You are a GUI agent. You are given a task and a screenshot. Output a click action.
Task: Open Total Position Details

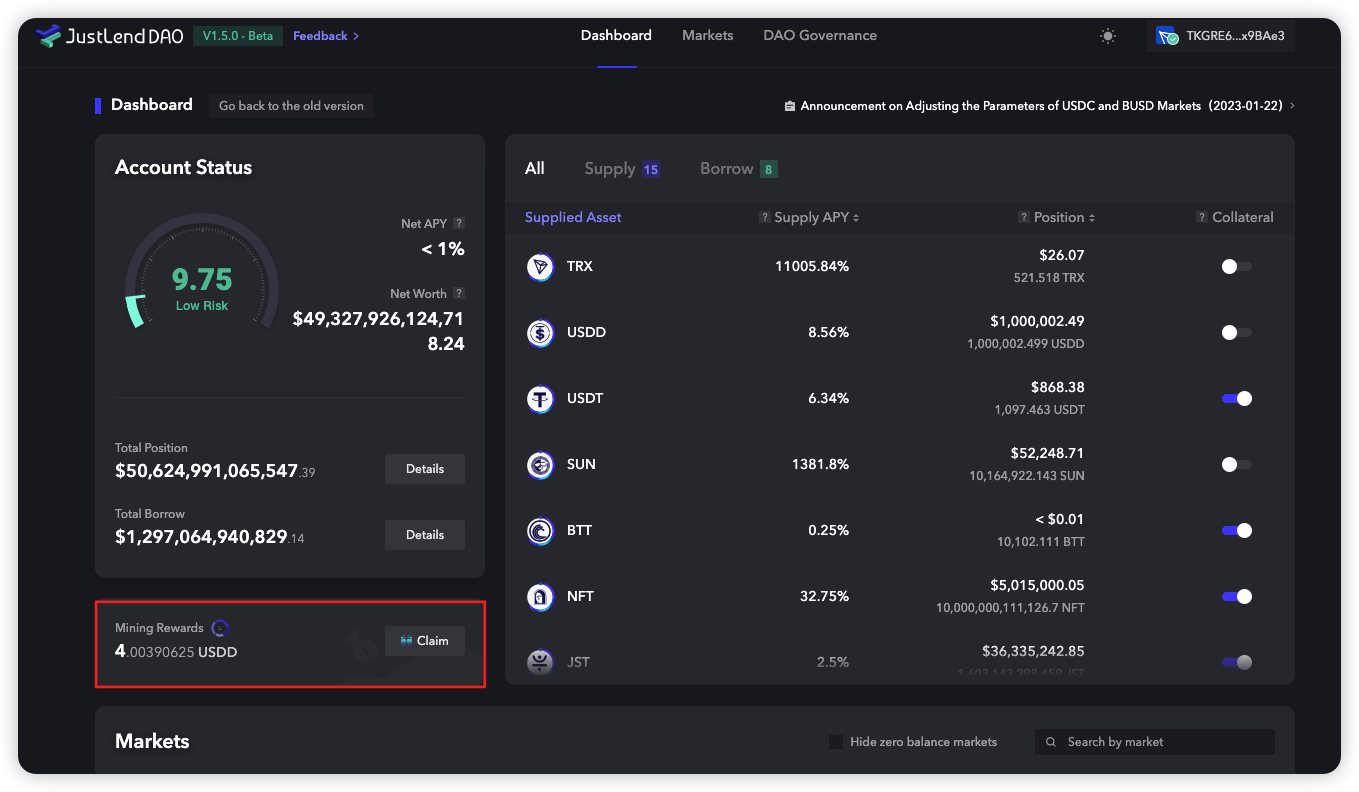[425, 469]
